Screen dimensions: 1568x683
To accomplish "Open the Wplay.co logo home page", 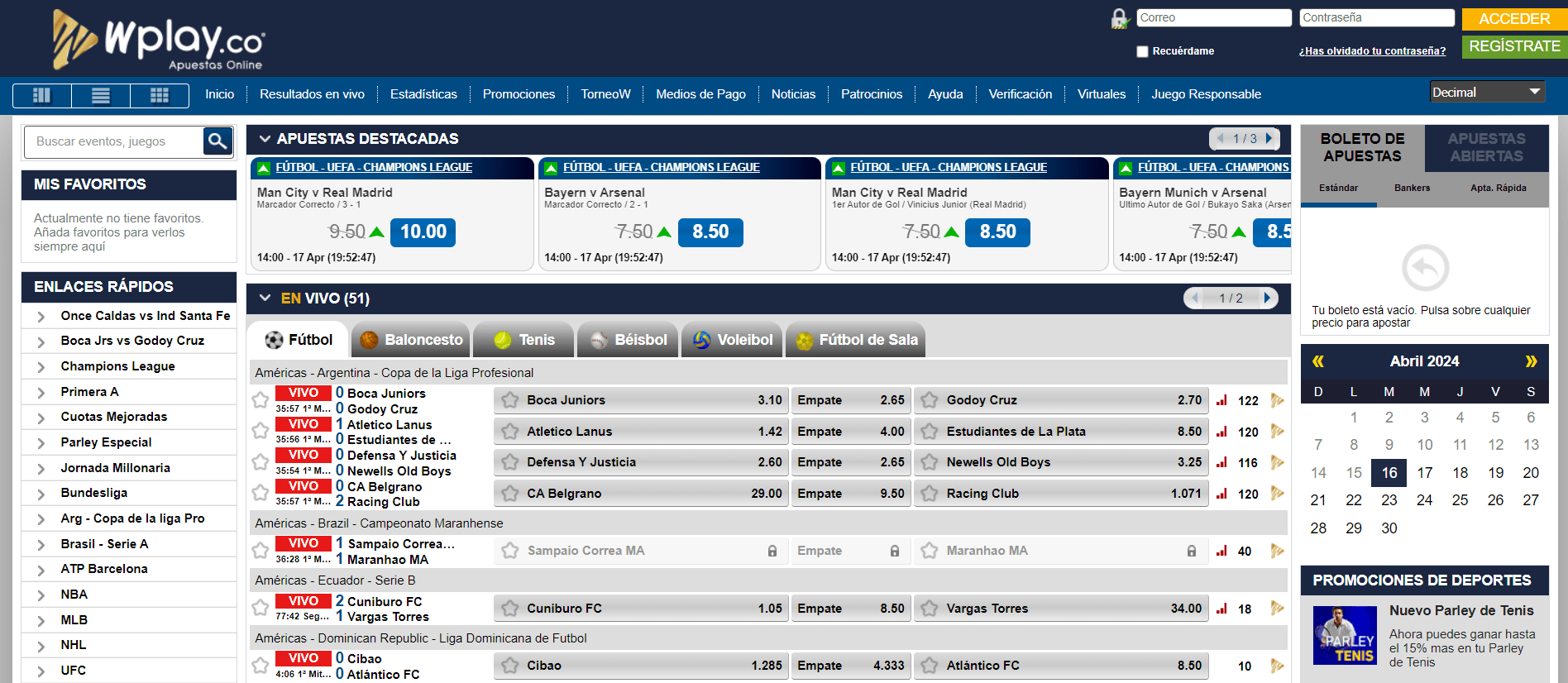I will point(159,39).
